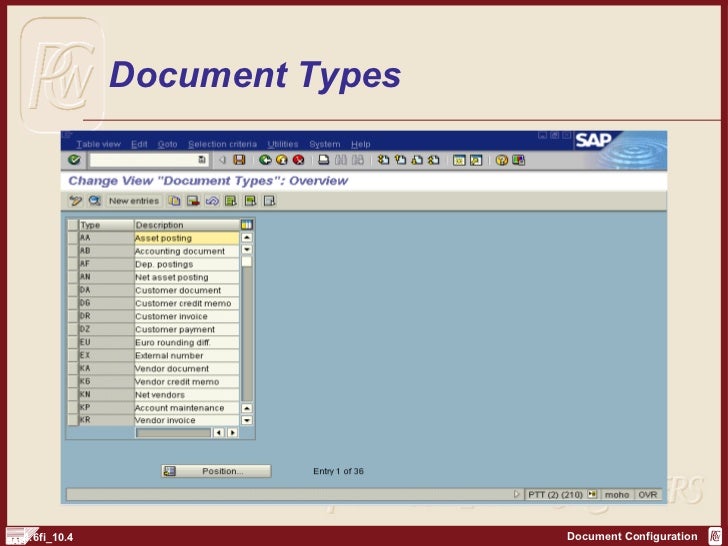Screen dimensions: 728x546
Task: Open the Edit menu
Action: [x=139, y=144]
